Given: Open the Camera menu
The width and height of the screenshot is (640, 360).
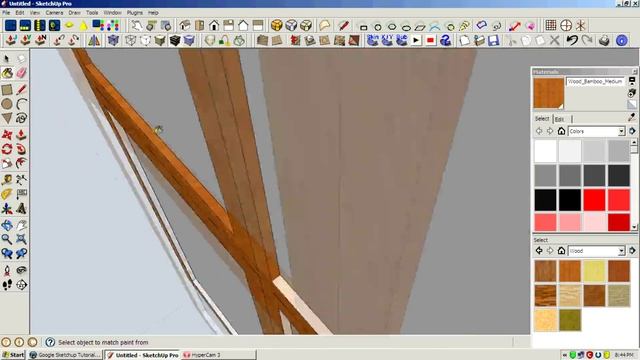Looking at the screenshot, I should coord(54,13).
